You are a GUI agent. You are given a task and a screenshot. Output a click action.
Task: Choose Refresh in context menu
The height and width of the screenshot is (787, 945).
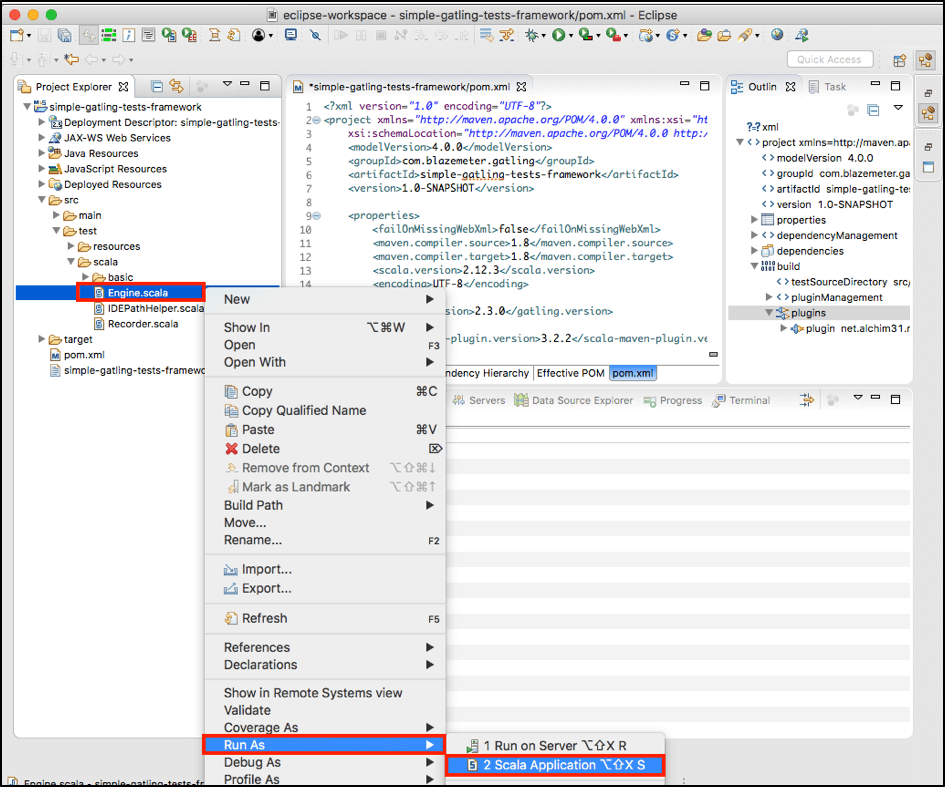pyautogui.click(x=325, y=618)
